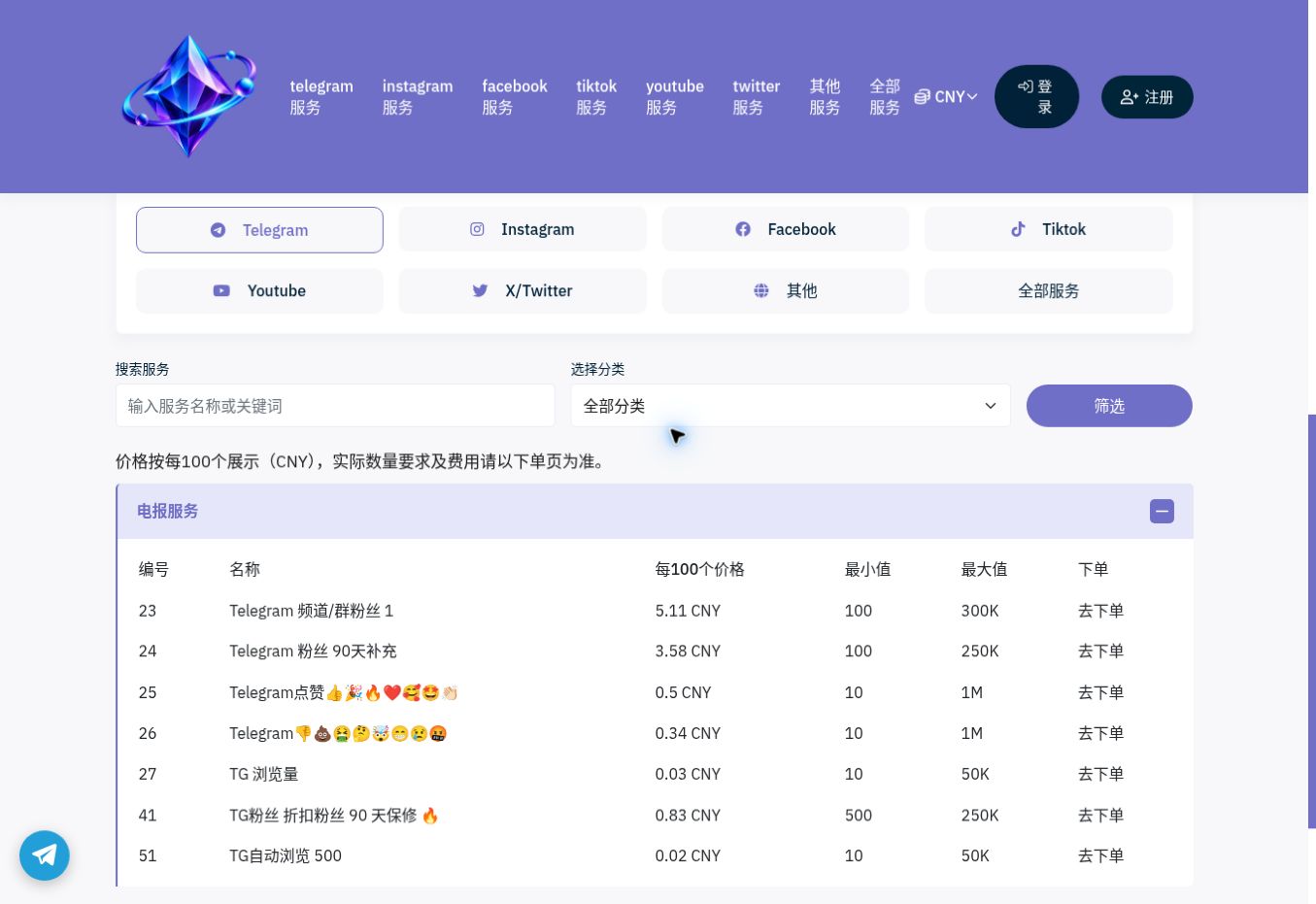Click the price 5.11 CNY
This screenshot has height=904, width=1316.
[x=688, y=611]
